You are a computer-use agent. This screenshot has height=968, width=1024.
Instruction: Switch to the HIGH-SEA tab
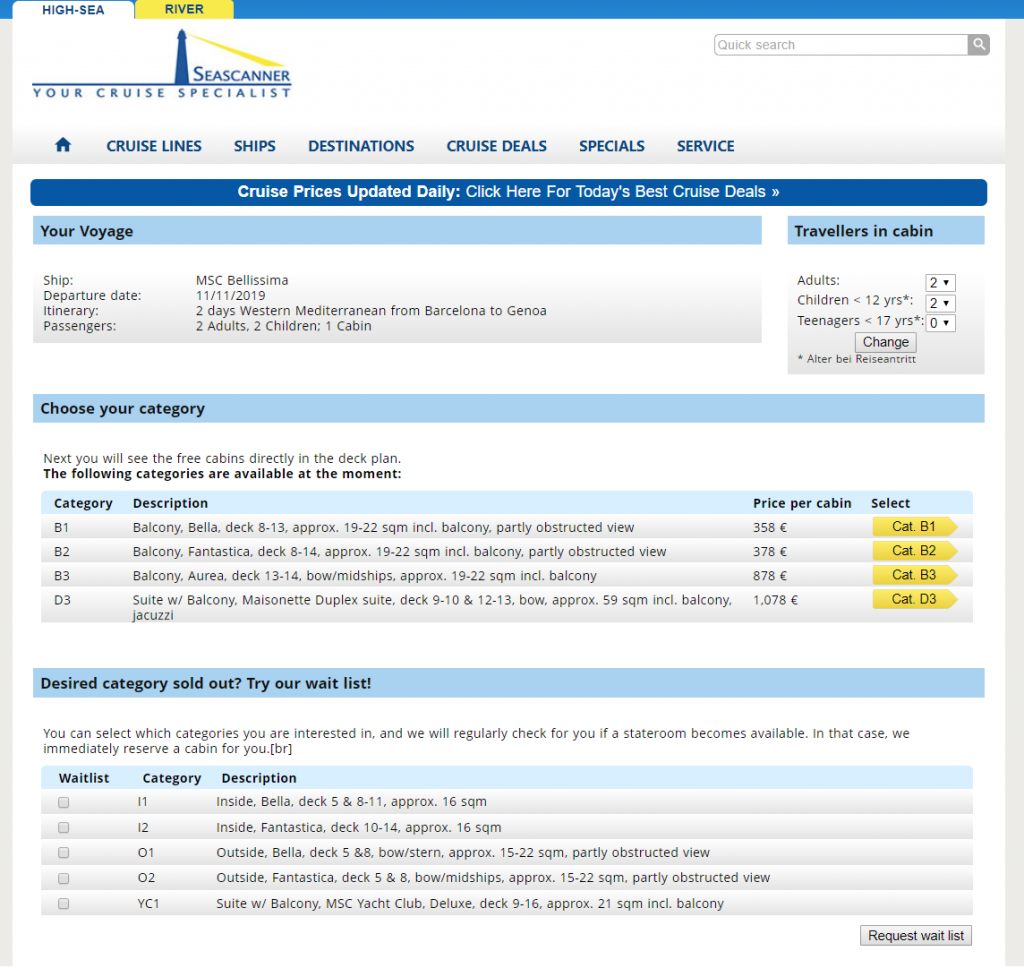pos(73,10)
